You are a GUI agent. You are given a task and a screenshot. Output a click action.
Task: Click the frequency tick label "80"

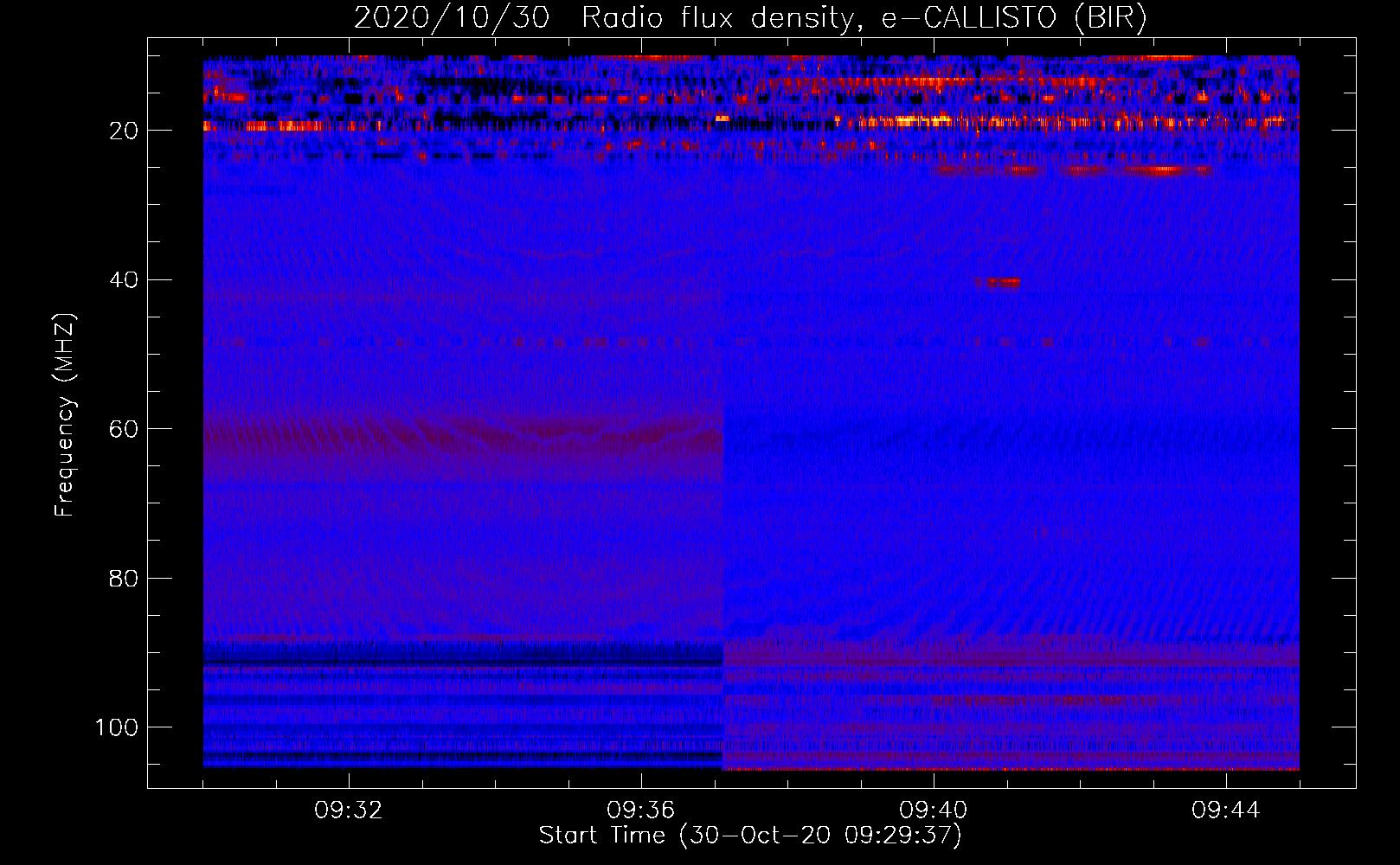point(124,578)
